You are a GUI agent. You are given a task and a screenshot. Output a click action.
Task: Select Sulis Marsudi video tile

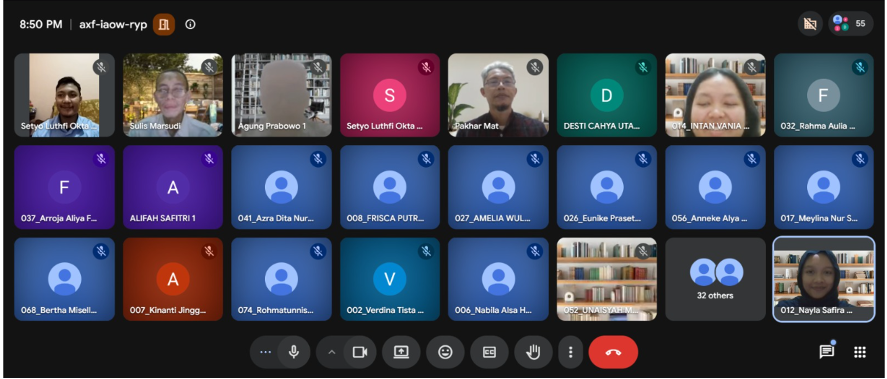173,95
